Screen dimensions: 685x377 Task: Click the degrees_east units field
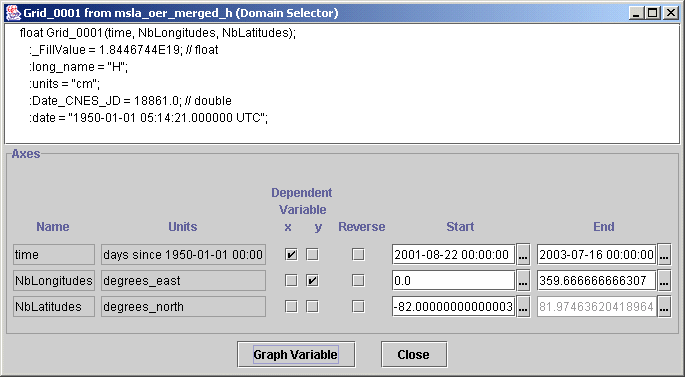coord(183,280)
